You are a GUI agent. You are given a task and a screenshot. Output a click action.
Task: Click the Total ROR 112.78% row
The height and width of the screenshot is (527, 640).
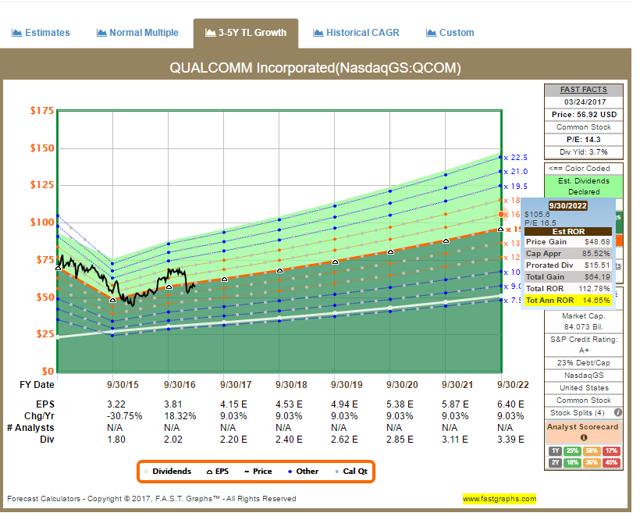pyautogui.click(x=568, y=289)
